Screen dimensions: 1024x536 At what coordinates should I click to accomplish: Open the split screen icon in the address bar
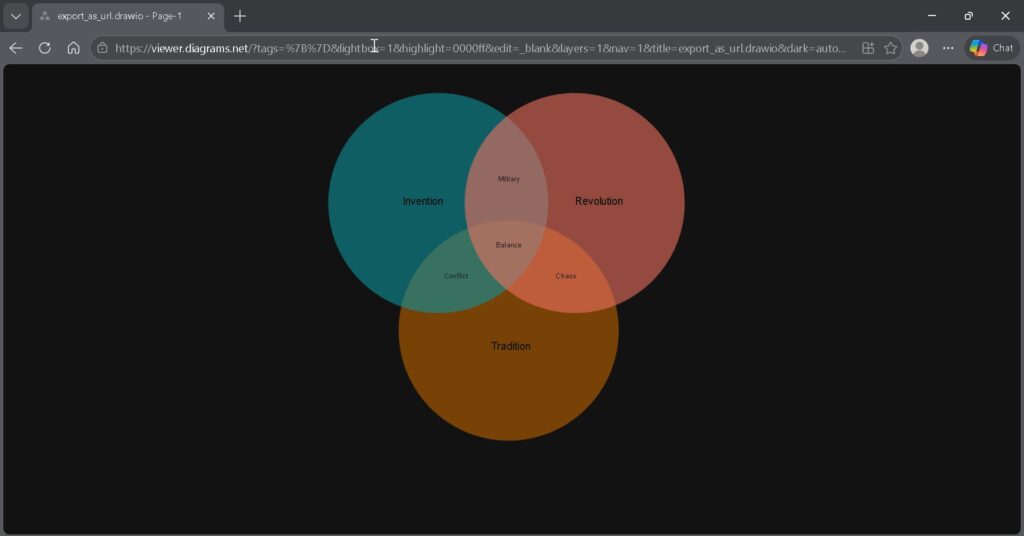(868, 48)
